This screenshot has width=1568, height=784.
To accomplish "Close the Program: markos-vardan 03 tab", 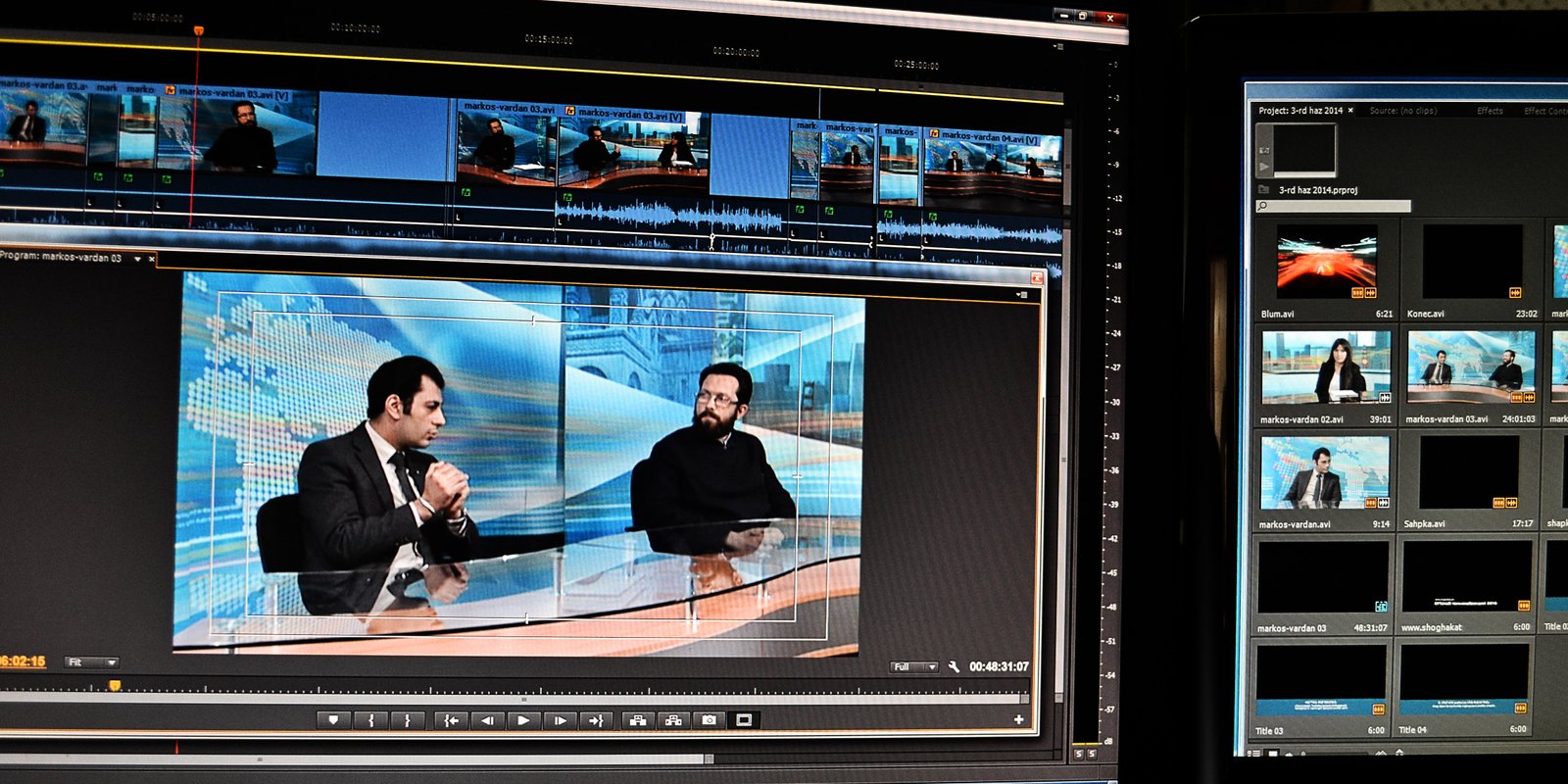I will point(152,259).
